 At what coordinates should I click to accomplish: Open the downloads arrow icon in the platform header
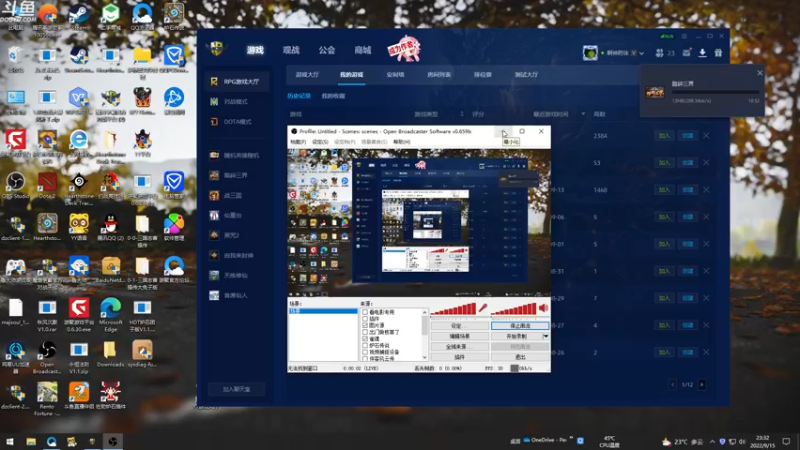point(703,53)
